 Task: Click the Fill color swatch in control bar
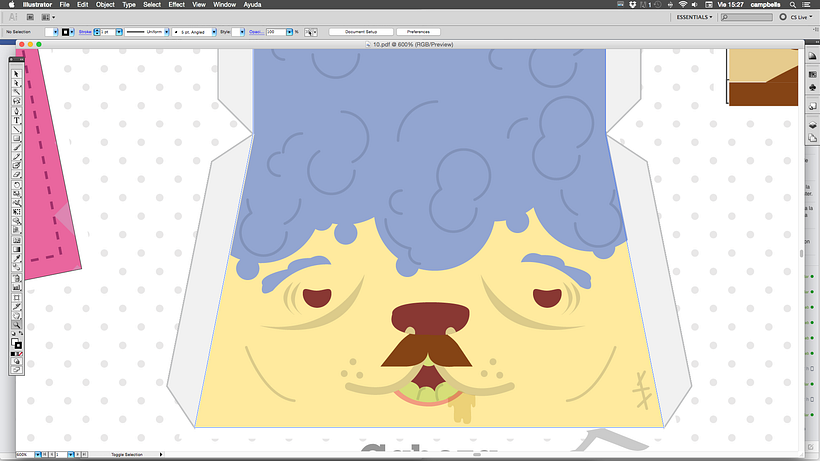pyautogui.click(x=48, y=32)
